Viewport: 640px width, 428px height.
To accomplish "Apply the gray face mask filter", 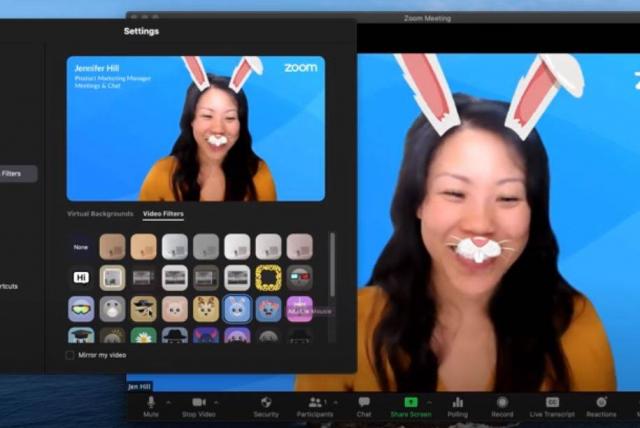I will pos(112,309).
